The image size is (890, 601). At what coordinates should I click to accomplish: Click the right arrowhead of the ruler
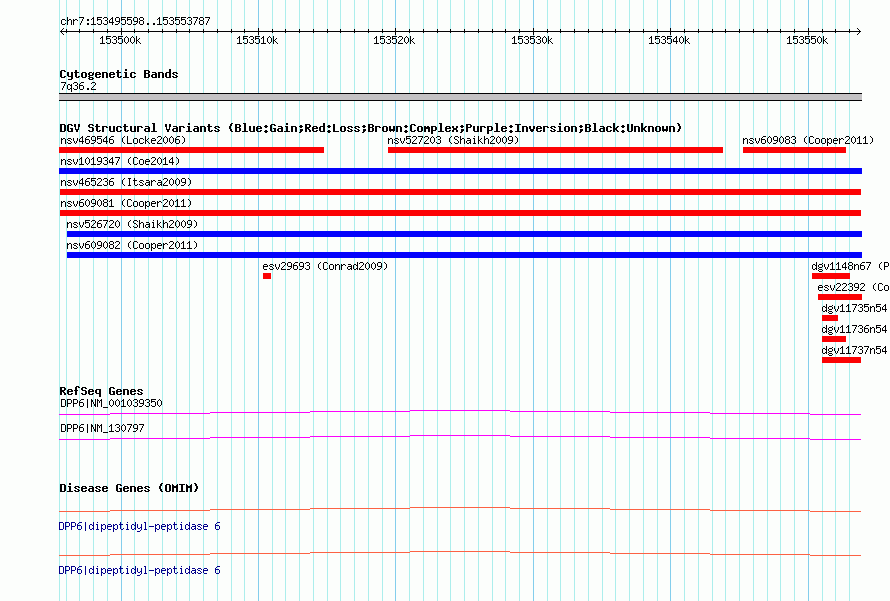(x=858, y=31)
